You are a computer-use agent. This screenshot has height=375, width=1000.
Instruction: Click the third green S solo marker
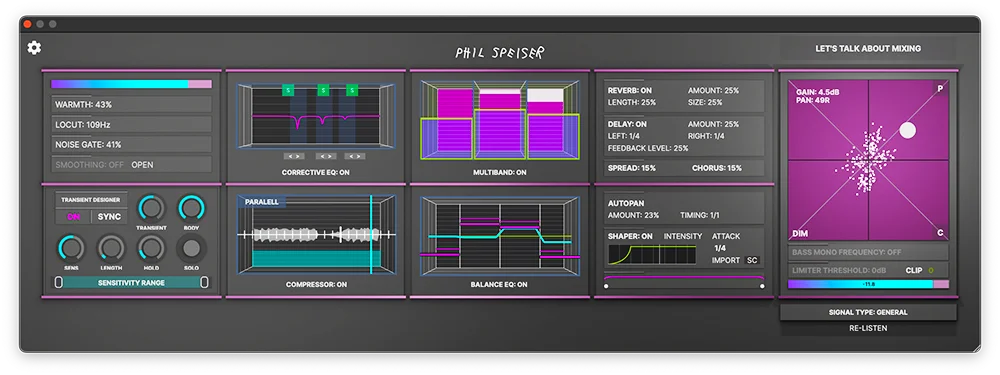tap(351, 91)
